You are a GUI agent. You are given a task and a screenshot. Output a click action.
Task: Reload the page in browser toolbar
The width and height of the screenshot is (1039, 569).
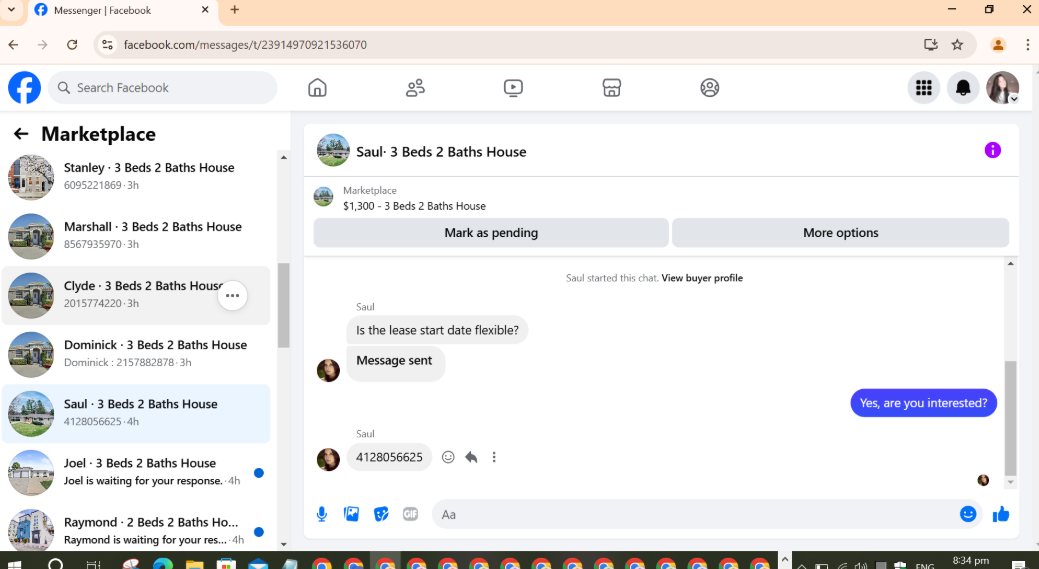click(x=72, y=45)
